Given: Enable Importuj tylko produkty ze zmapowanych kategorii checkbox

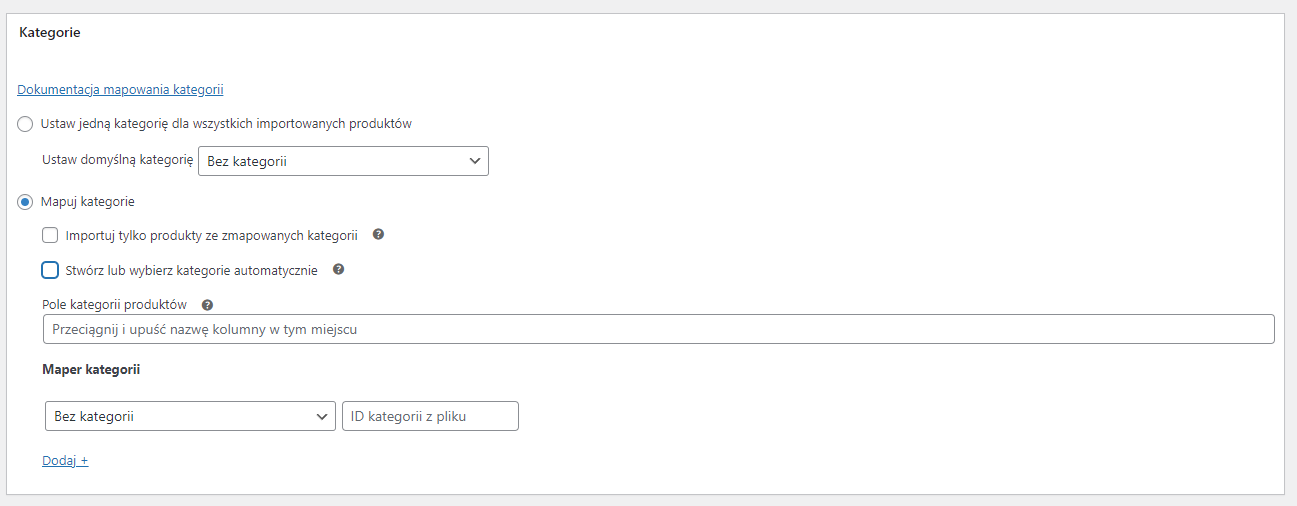Looking at the screenshot, I should (x=50, y=236).
